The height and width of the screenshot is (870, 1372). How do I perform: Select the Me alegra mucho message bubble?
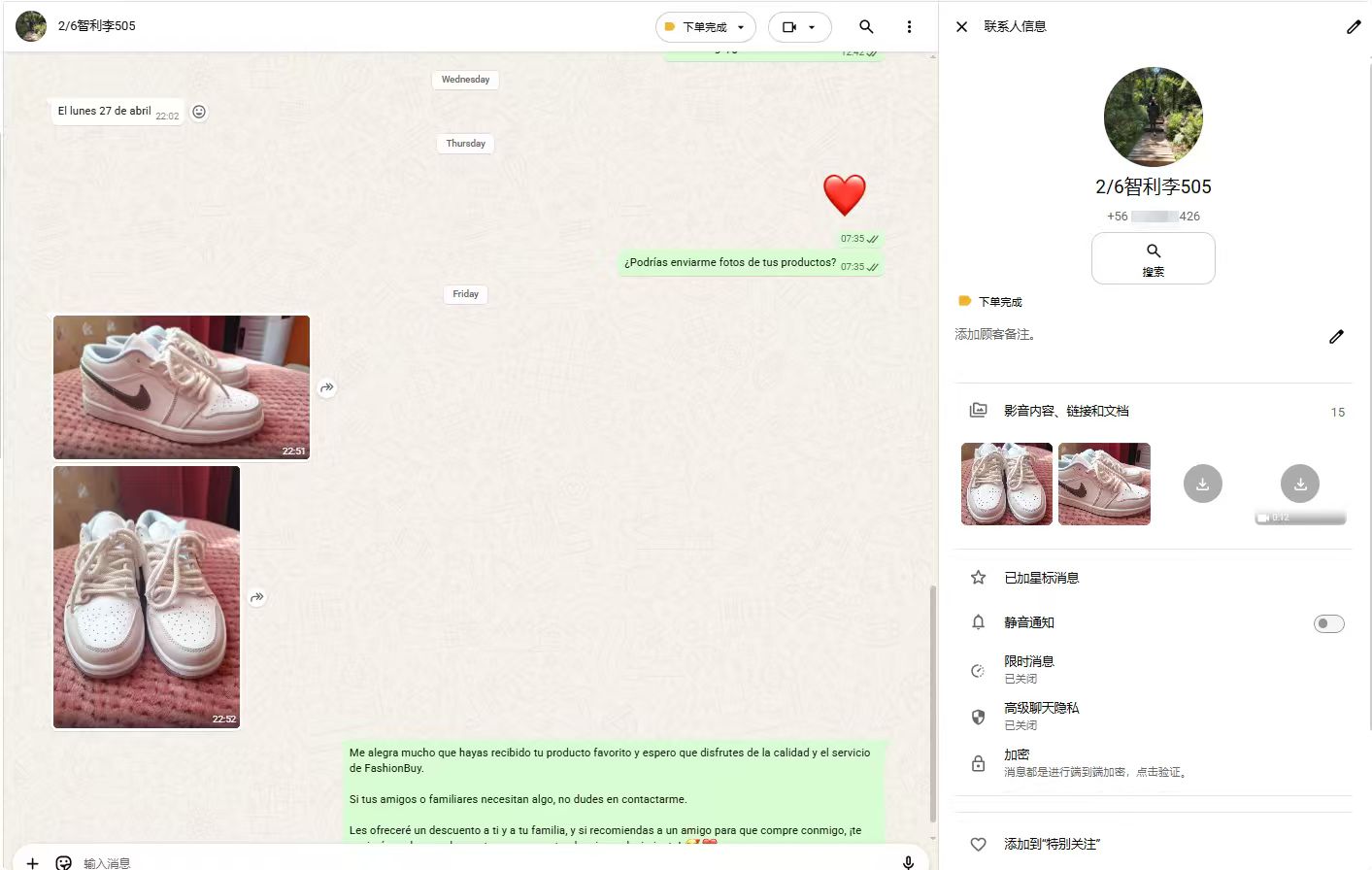(614, 791)
